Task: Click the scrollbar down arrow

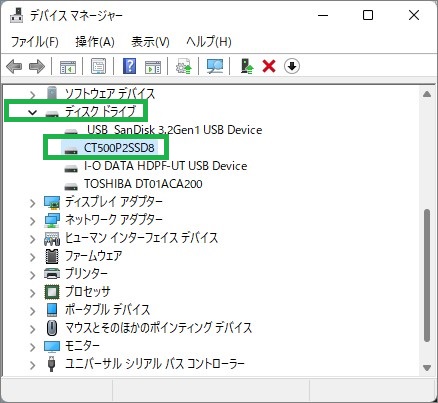Action: (x=427, y=368)
